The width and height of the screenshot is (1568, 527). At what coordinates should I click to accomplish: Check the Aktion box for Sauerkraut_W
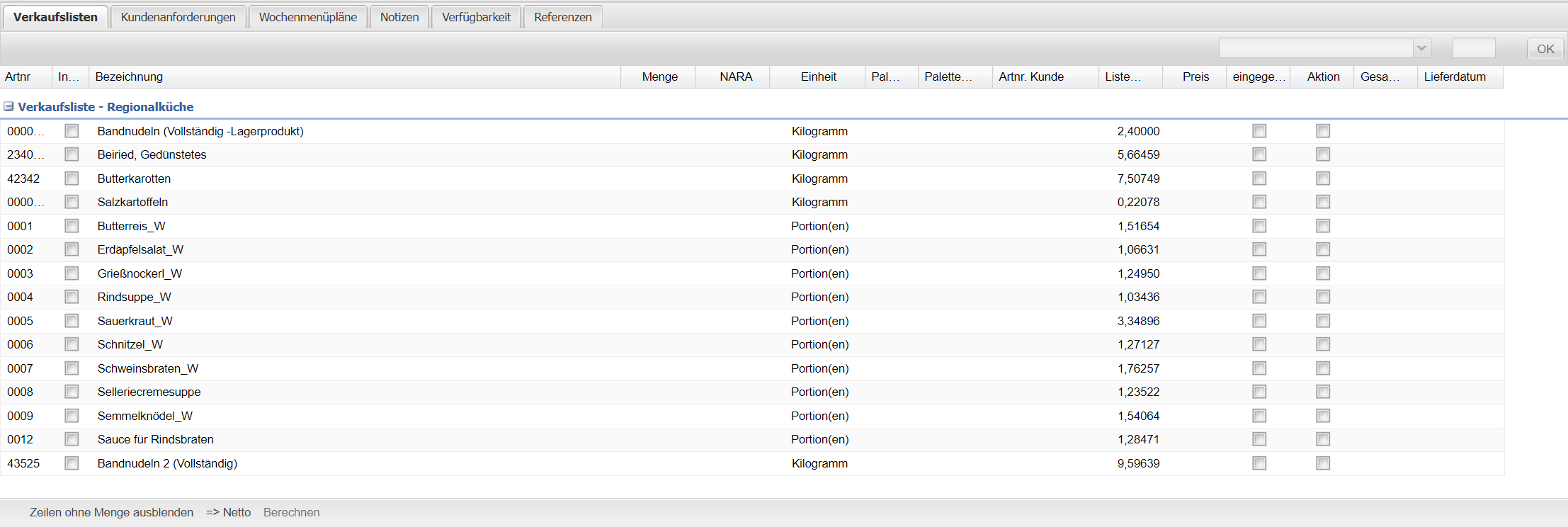click(x=1323, y=321)
